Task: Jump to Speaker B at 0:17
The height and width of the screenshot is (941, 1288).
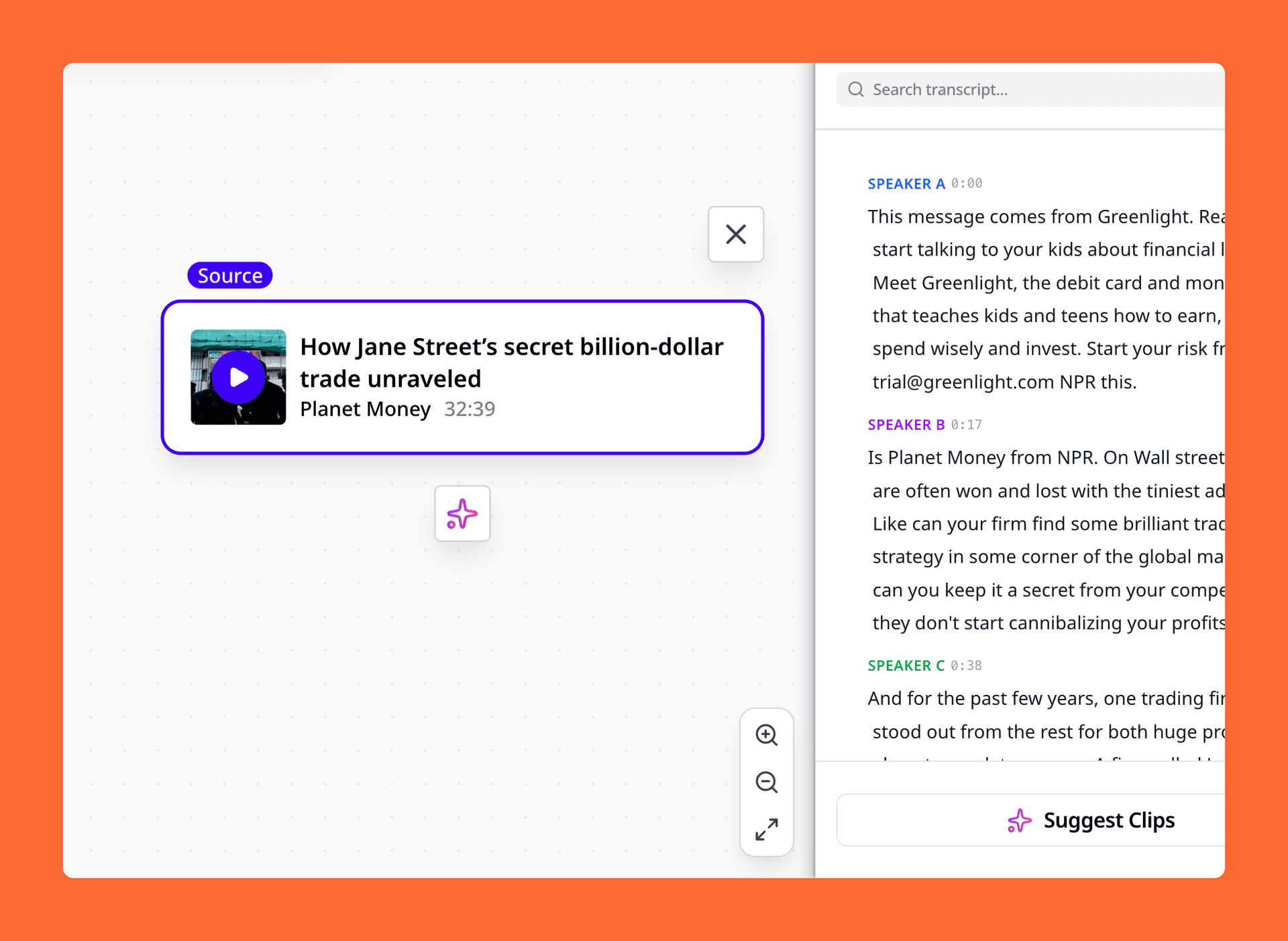Action: [906, 424]
